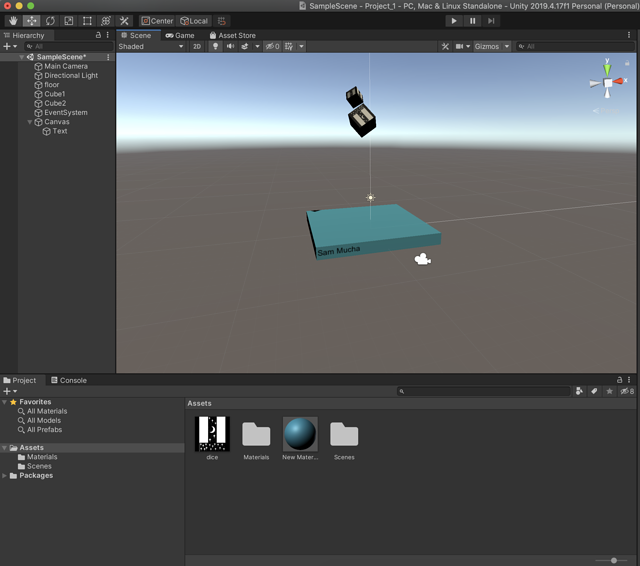
Task: Toggle scene audio speaker icon
Action: [230, 47]
